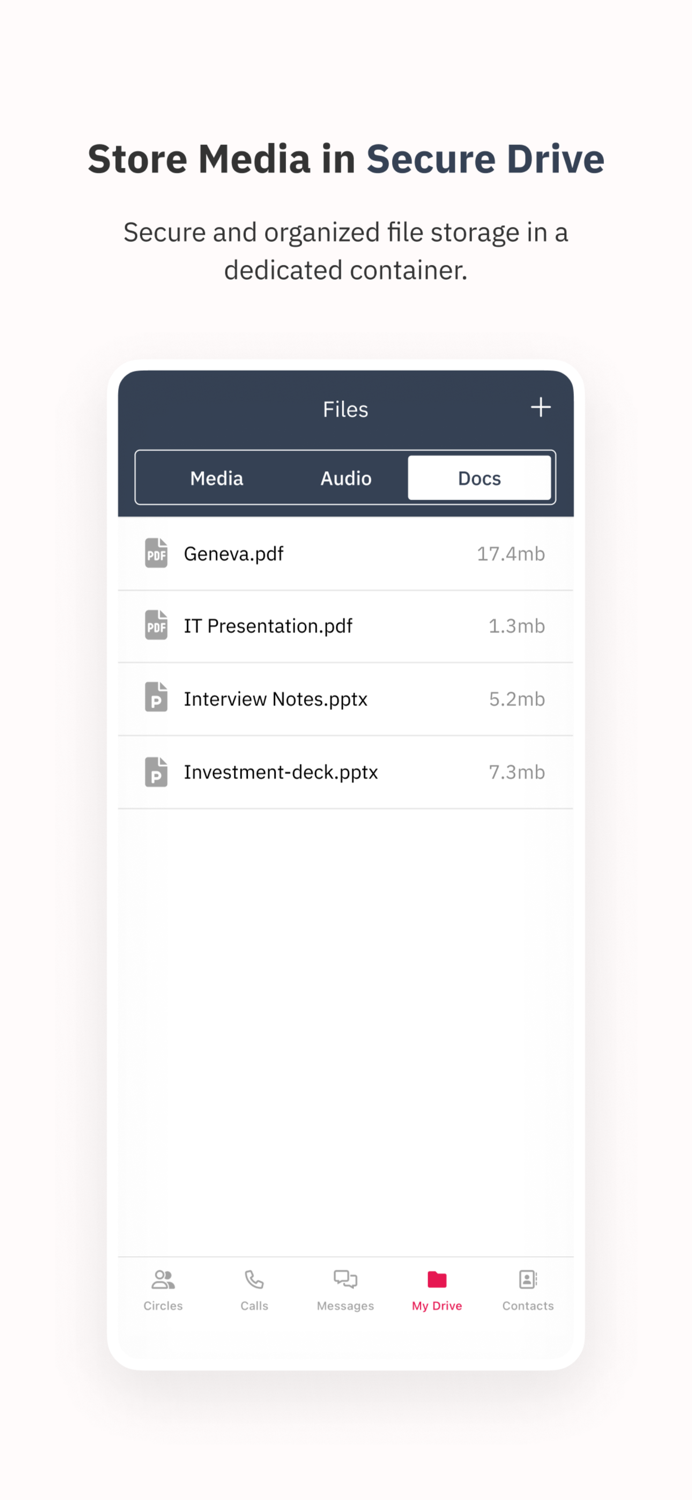Image resolution: width=692 pixels, height=1500 pixels.
Task: Click the Files header title
Action: (x=345, y=409)
